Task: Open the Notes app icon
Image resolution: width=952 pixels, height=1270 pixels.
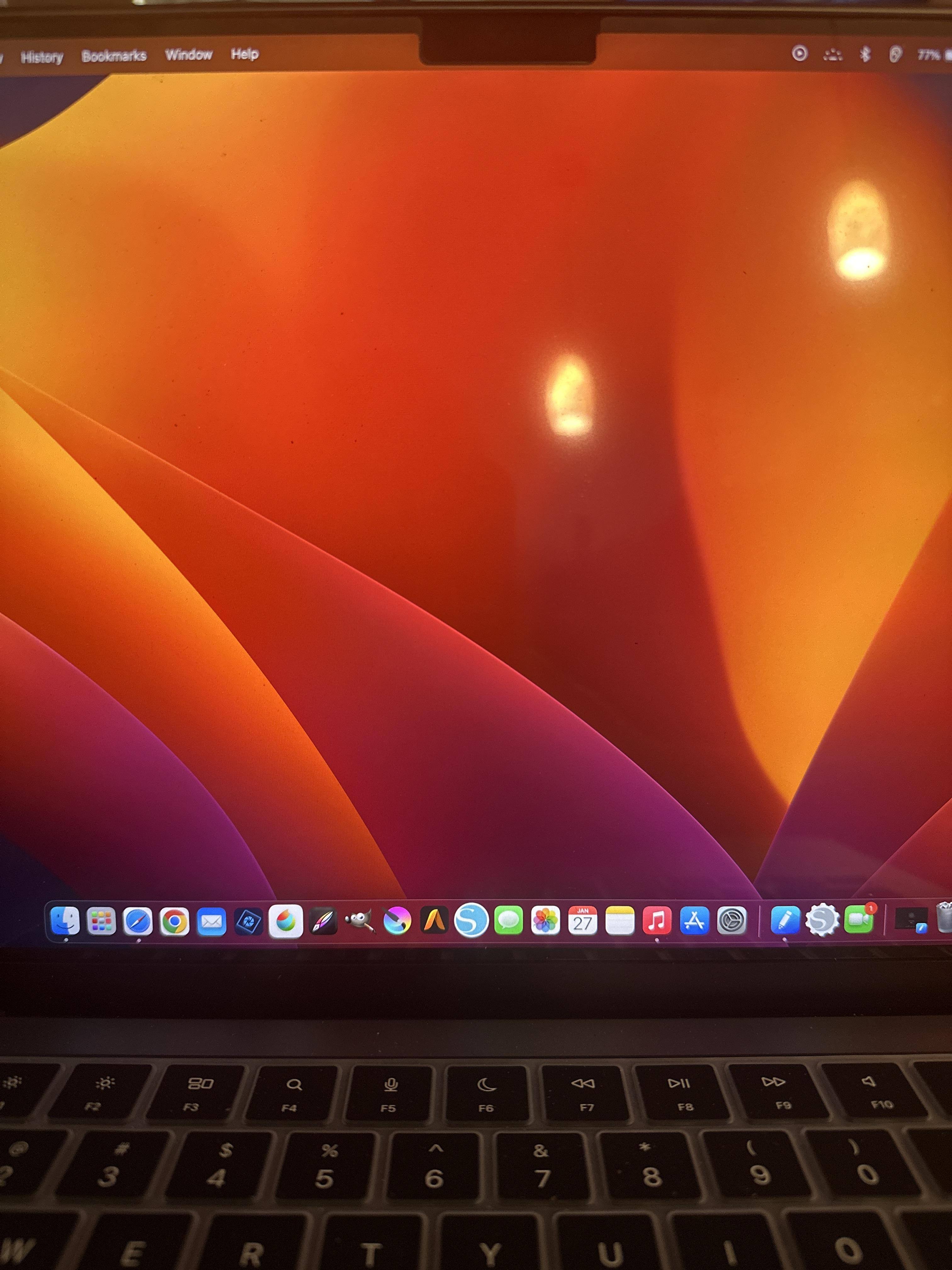Action: [620, 920]
